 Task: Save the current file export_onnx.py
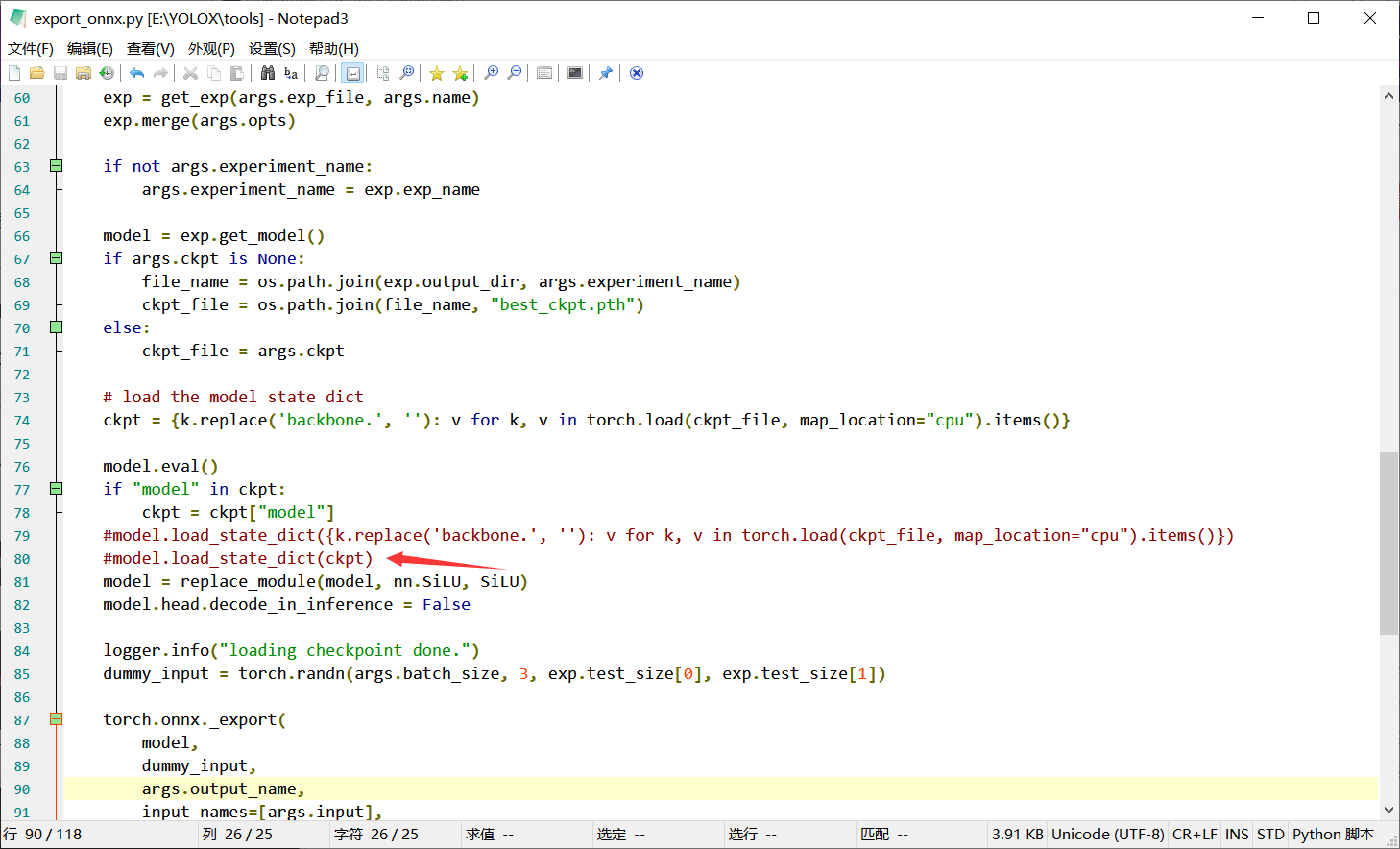point(60,72)
